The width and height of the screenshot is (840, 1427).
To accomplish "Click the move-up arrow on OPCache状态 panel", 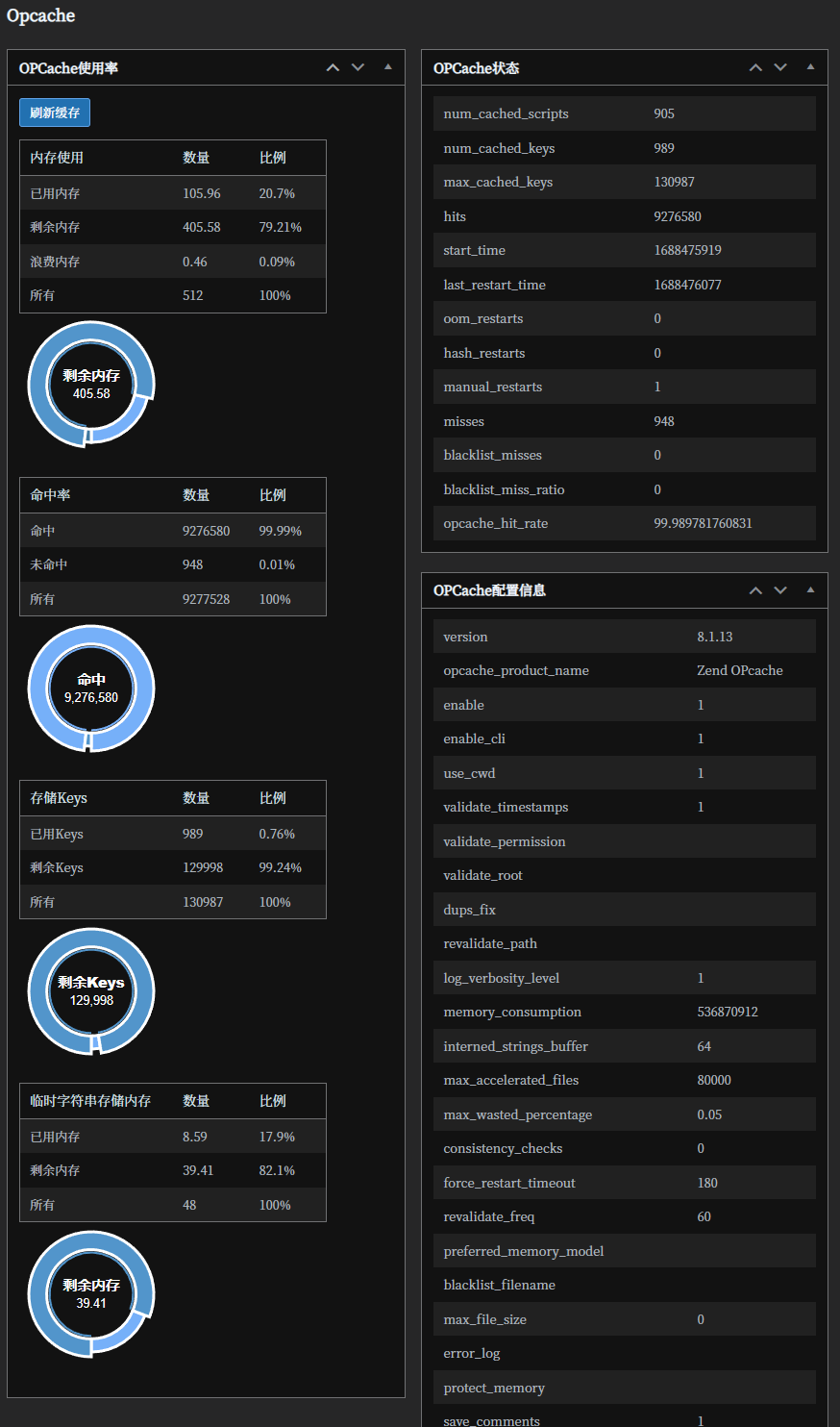I will pos(755,67).
